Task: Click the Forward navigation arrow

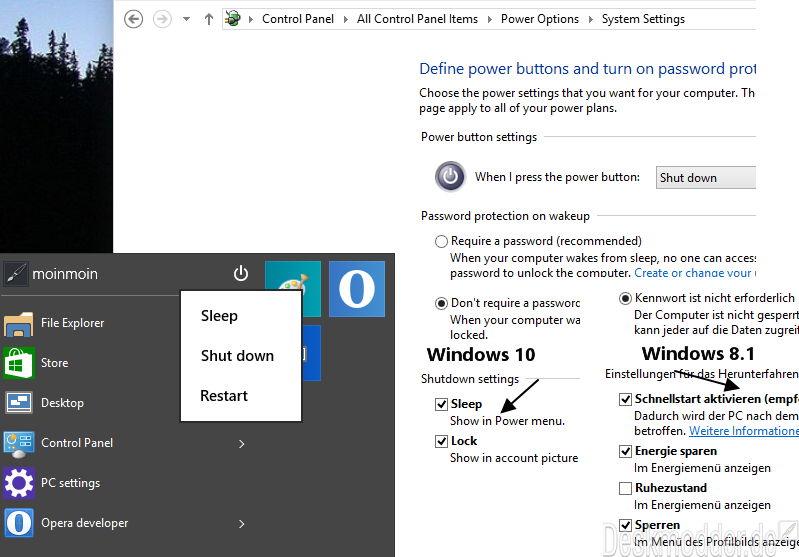Action: click(162, 19)
